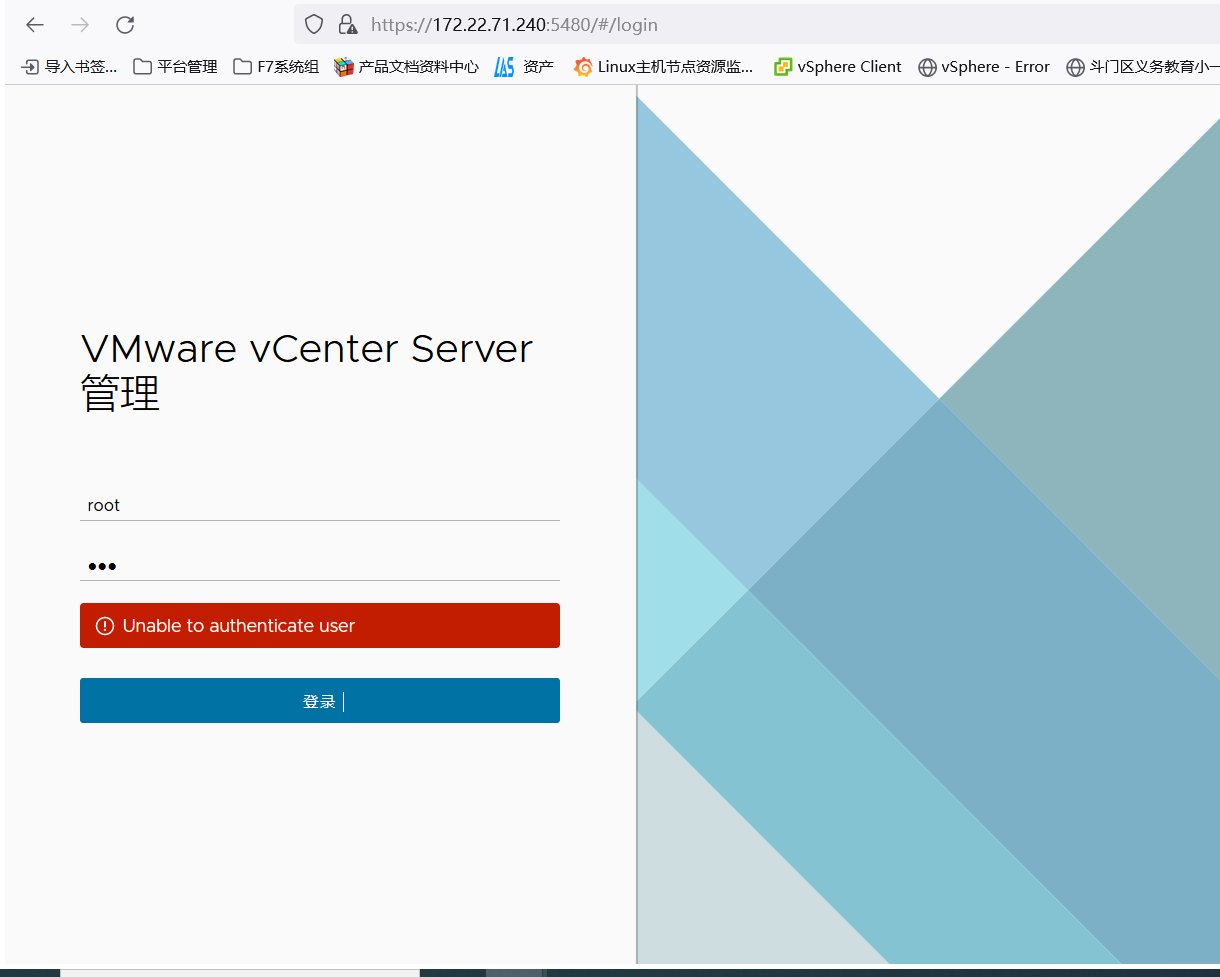
Task: Click the padlock connection warning icon
Action: coord(347,24)
